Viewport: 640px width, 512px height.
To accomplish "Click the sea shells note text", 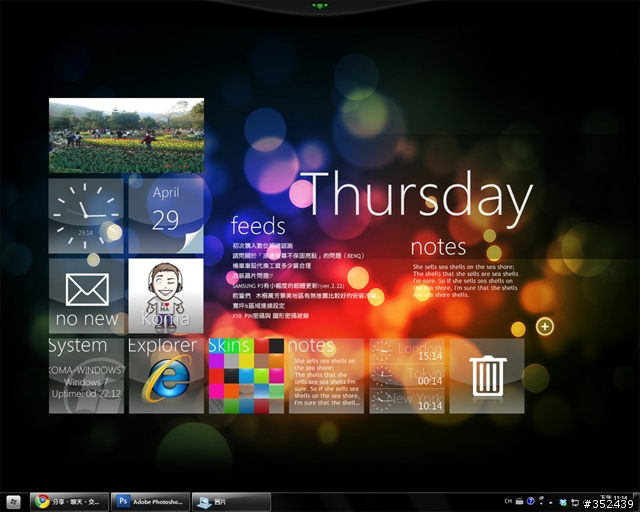I will pyautogui.click(x=465, y=280).
